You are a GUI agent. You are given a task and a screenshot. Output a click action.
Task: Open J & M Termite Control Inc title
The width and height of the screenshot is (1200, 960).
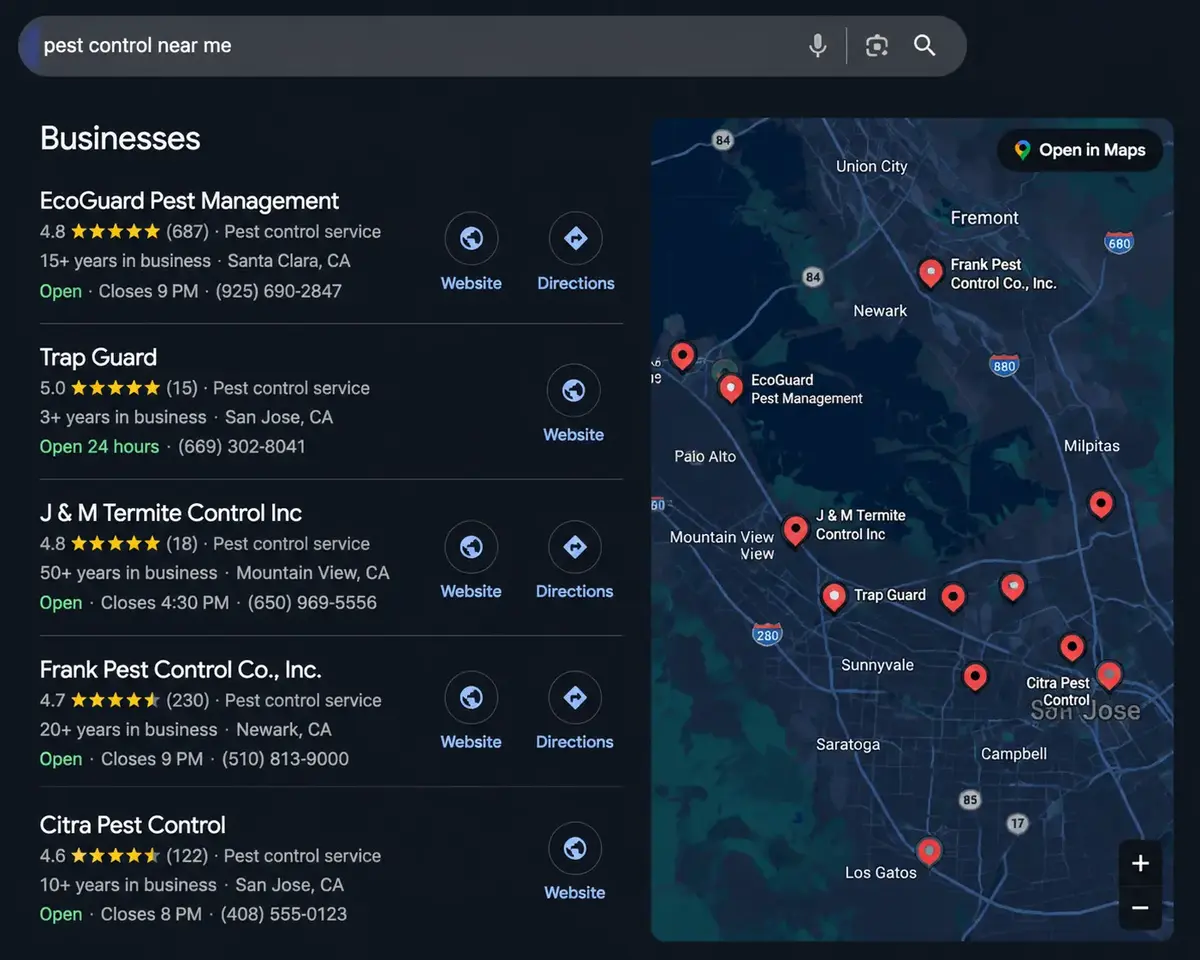tap(170, 513)
